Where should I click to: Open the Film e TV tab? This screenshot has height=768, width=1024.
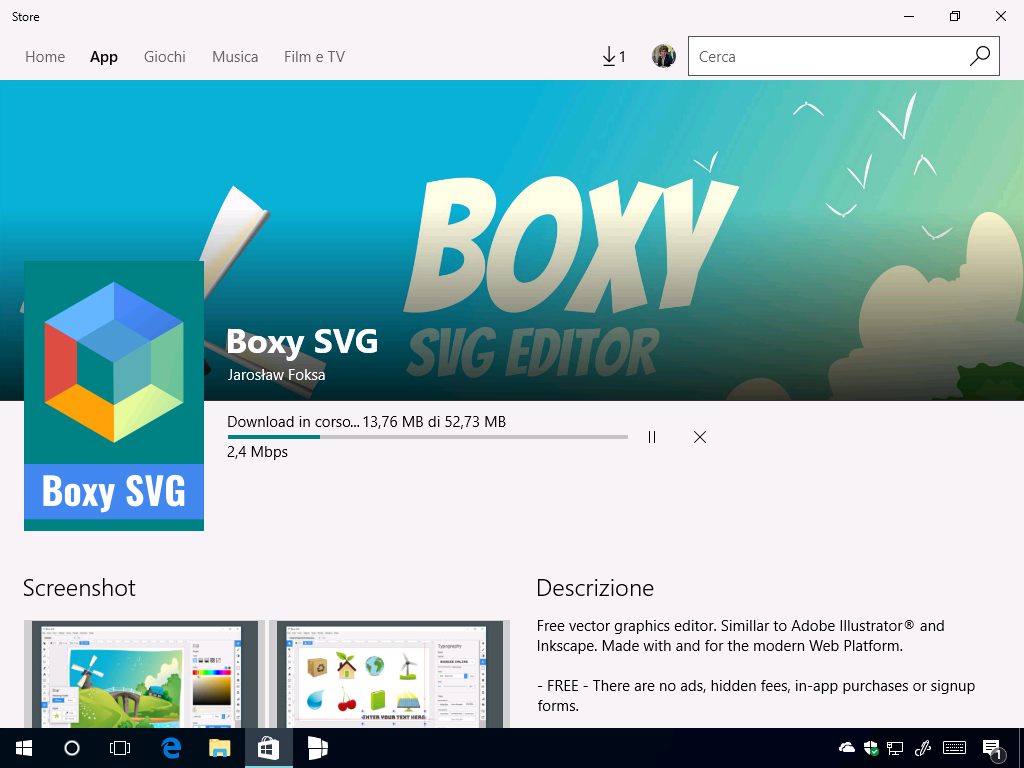[314, 57]
